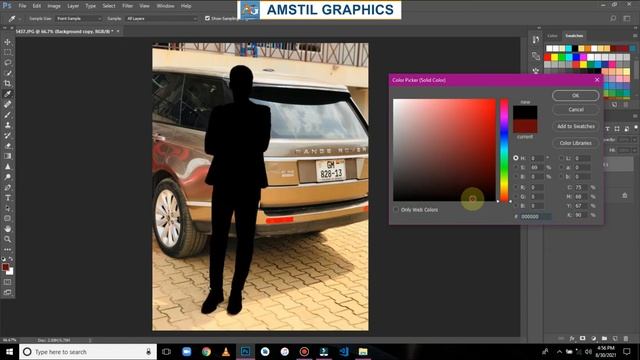This screenshot has height=360, width=640.
Task: Select the Healing Brush tool
Action: click(7, 104)
